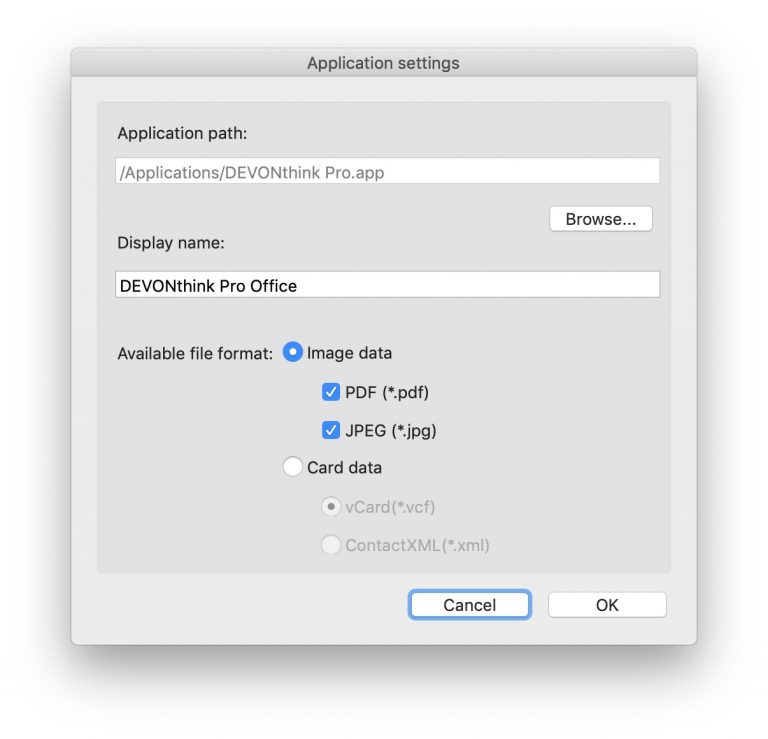The width and height of the screenshot is (768, 739).
Task: Click the Application settings title bar
Action: pos(384,63)
